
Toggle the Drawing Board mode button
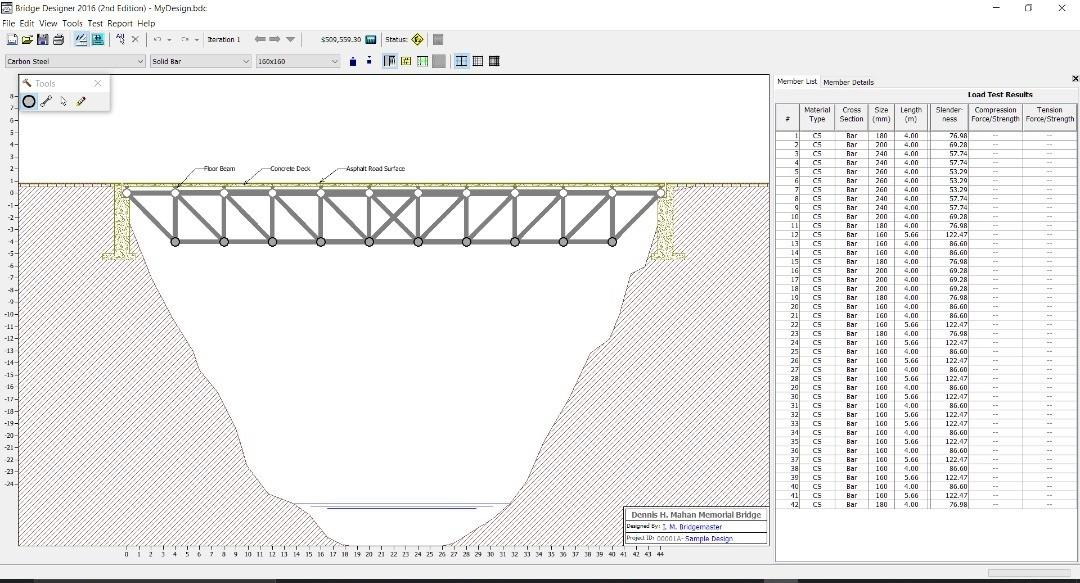(80, 39)
